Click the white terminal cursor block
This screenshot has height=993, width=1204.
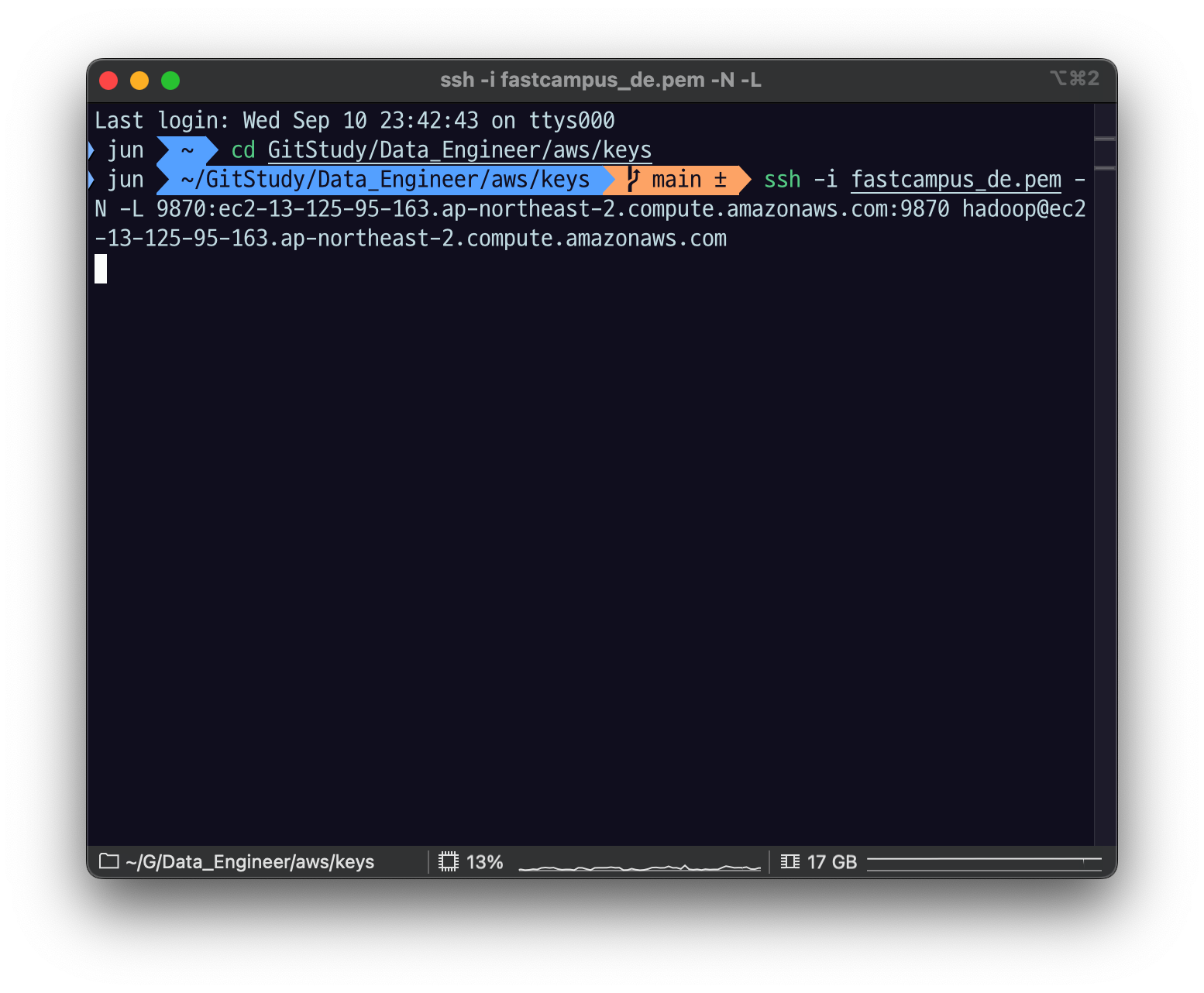click(101, 269)
